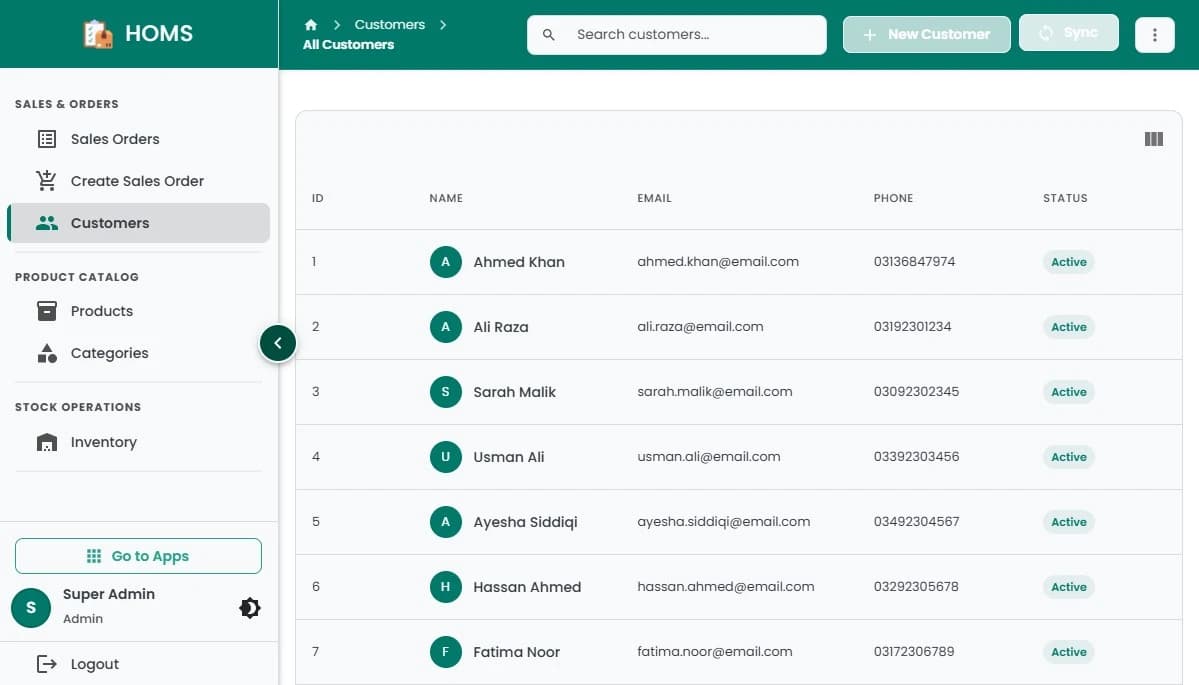Click the Logout door icon
The image size is (1199, 685).
(47, 664)
